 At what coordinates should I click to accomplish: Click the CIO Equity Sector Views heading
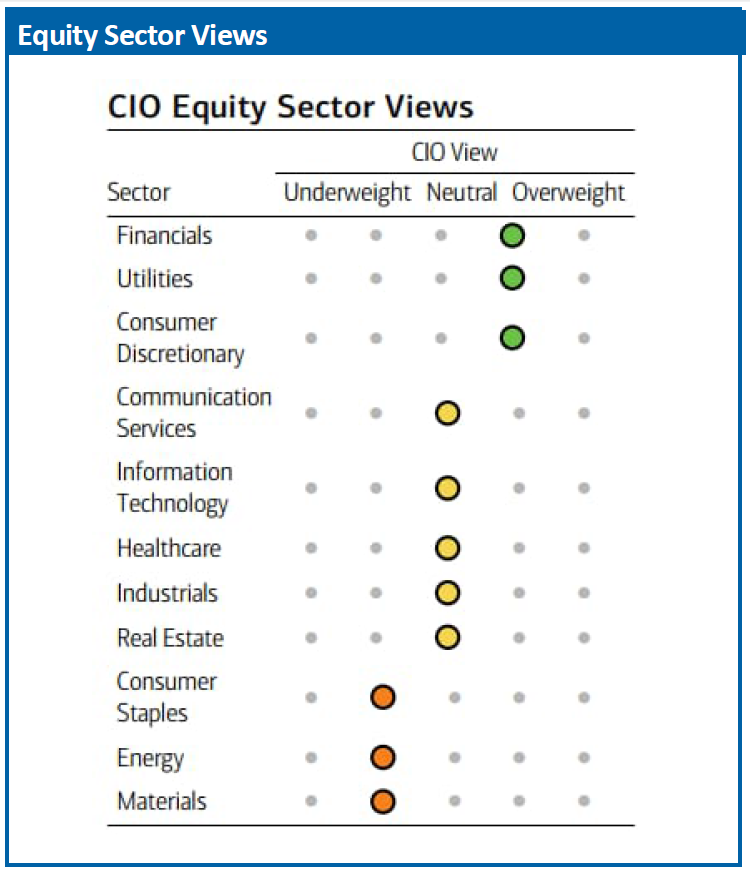click(x=290, y=108)
